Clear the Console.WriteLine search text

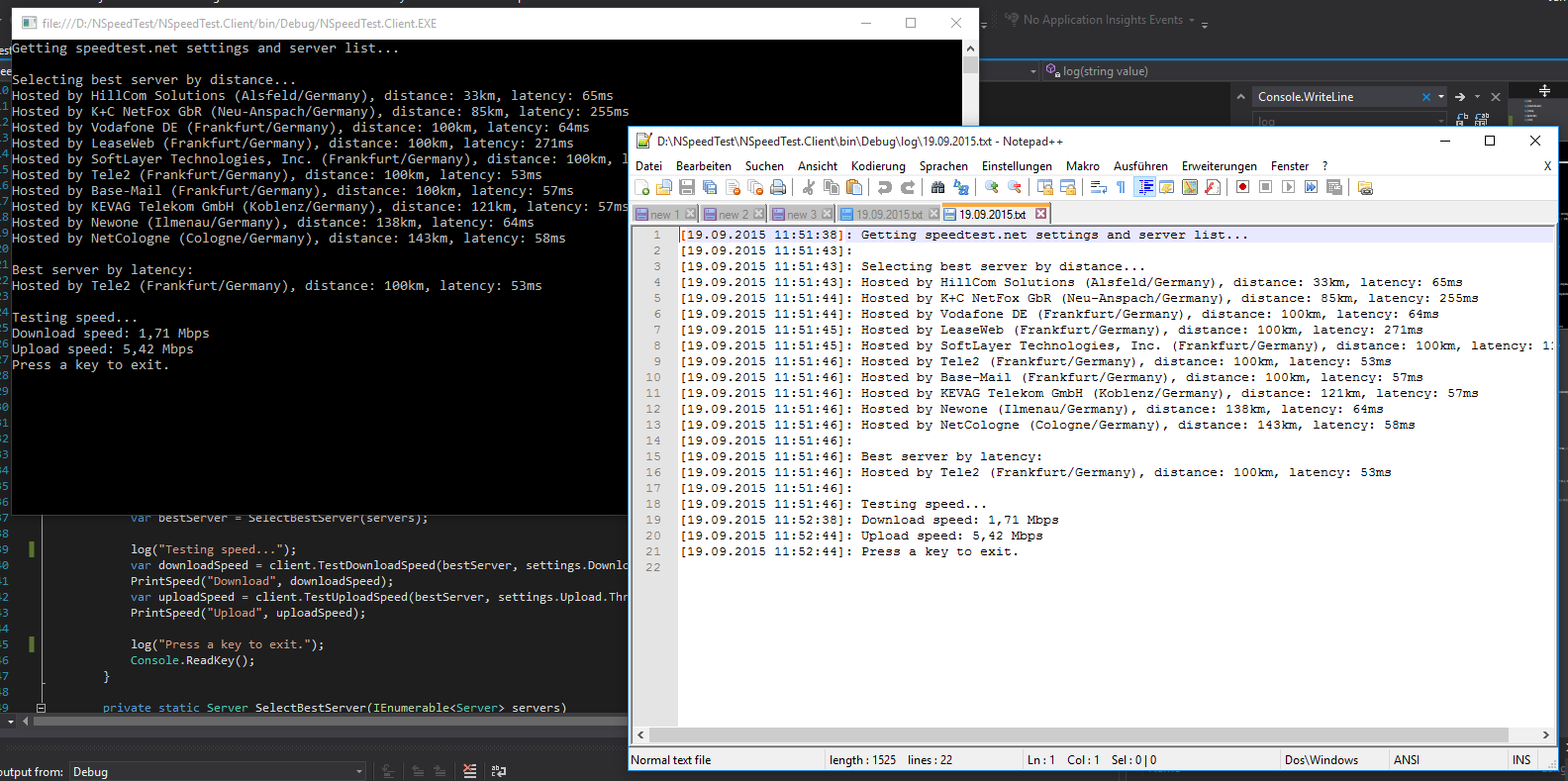1425,97
